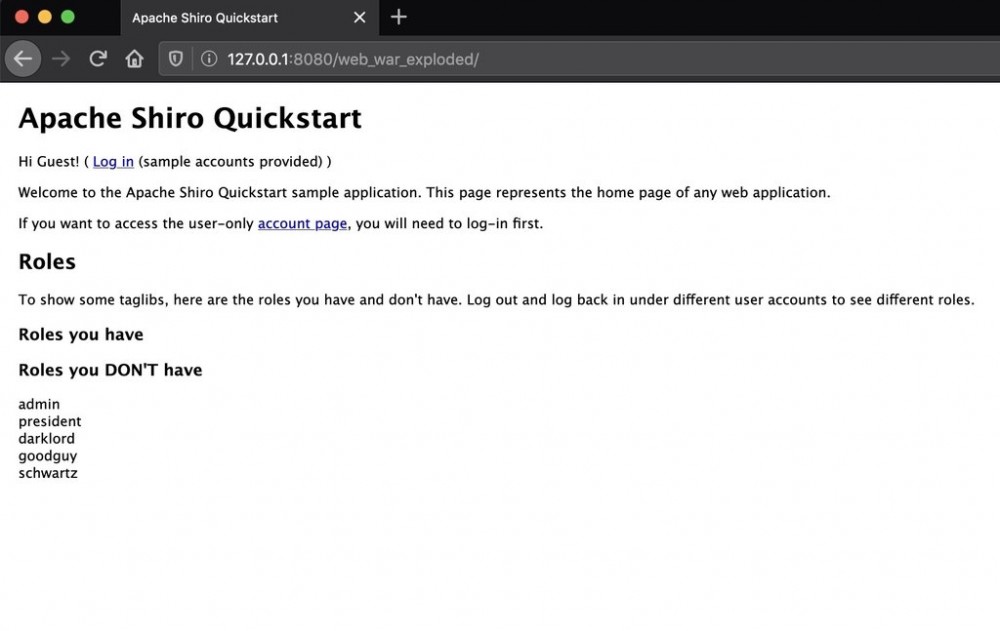Click the Roles you DON'T have heading
The height and width of the screenshot is (631, 1000).
click(110, 369)
